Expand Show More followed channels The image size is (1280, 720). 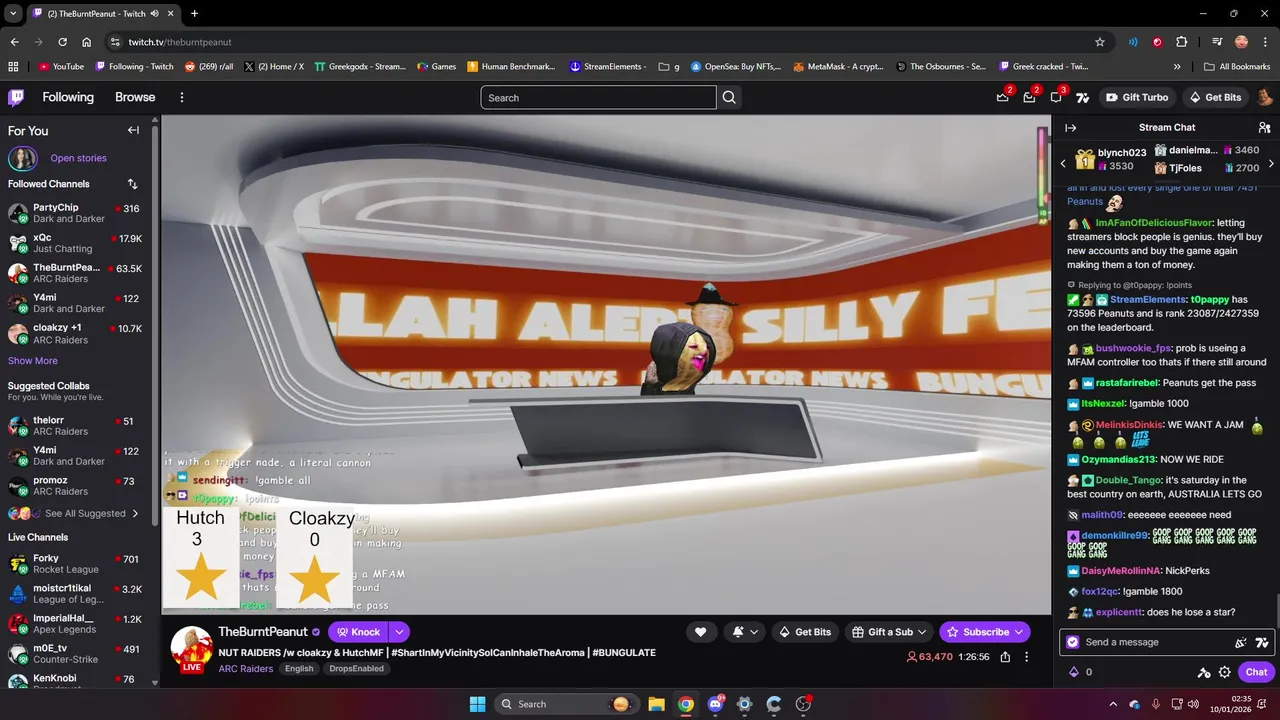pyautogui.click(x=33, y=361)
